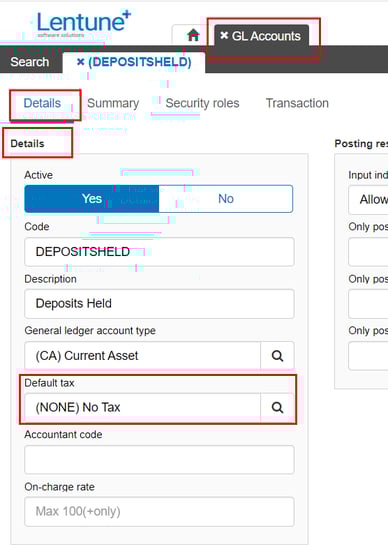Click the Description field Deposits Held
The width and height of the screenshot is (388, 549).
pos(159,304)
